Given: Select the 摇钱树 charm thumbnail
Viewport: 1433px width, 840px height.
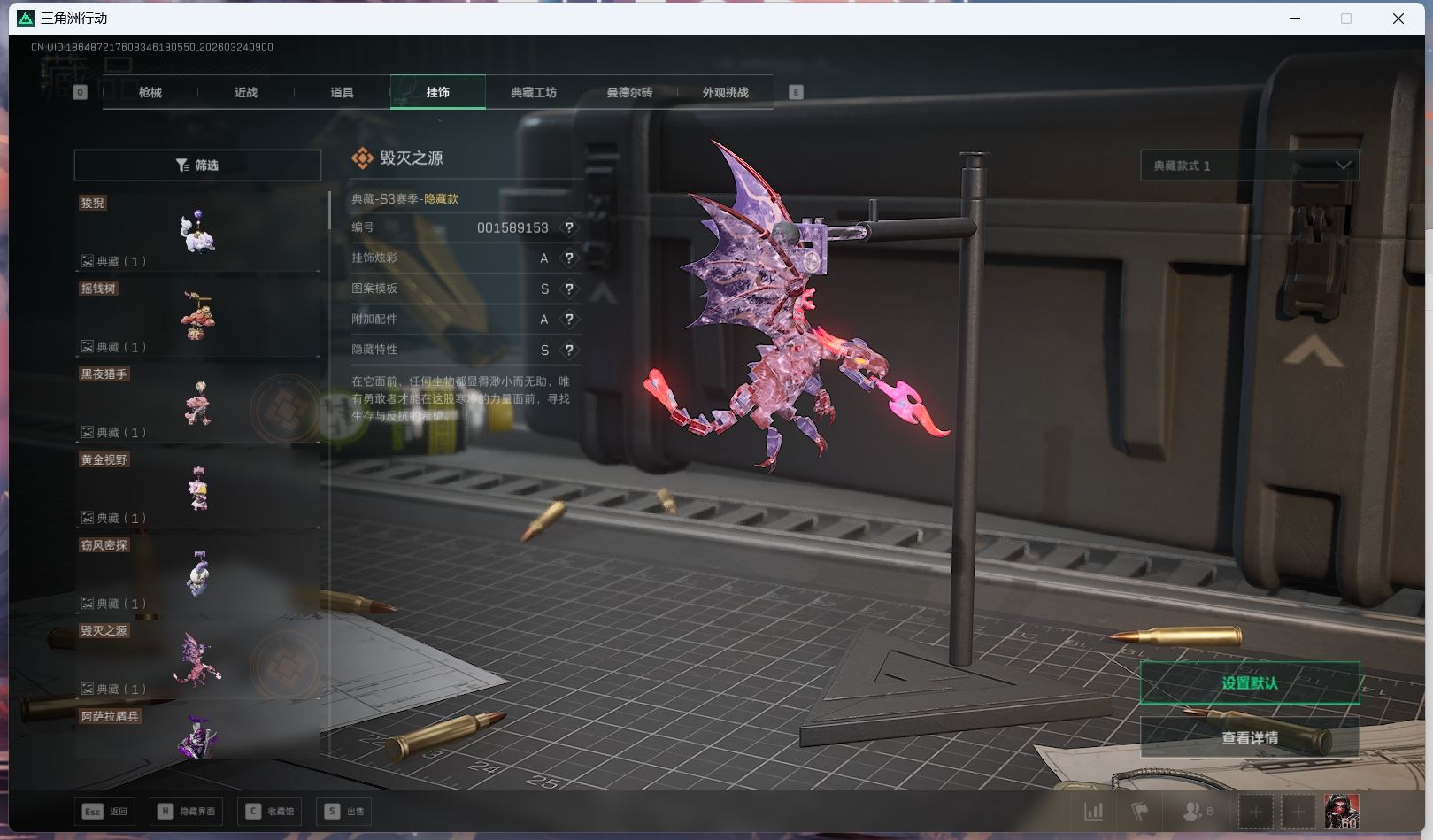Looking at the screenshot, I should tap(197, 316).
